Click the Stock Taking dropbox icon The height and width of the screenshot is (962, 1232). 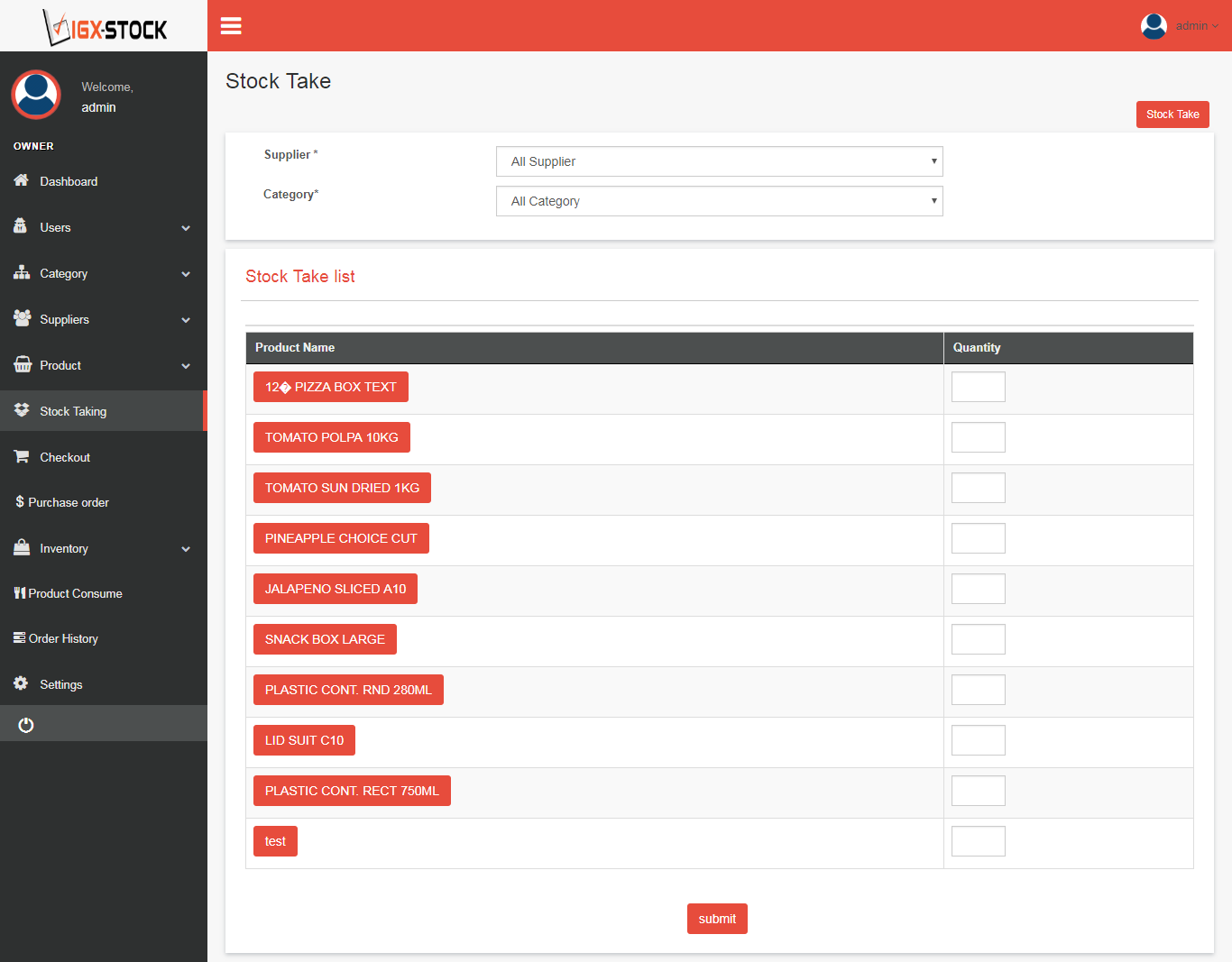coord(22,410)
